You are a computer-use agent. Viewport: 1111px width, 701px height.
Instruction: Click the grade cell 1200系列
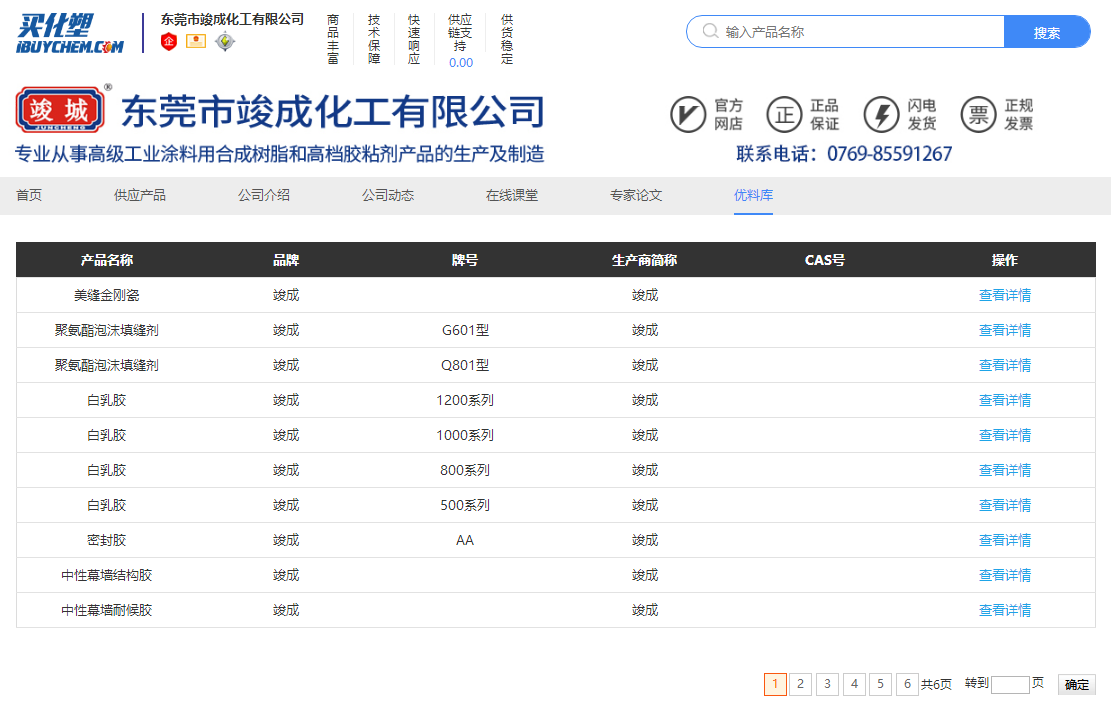[x=465, y=400]
